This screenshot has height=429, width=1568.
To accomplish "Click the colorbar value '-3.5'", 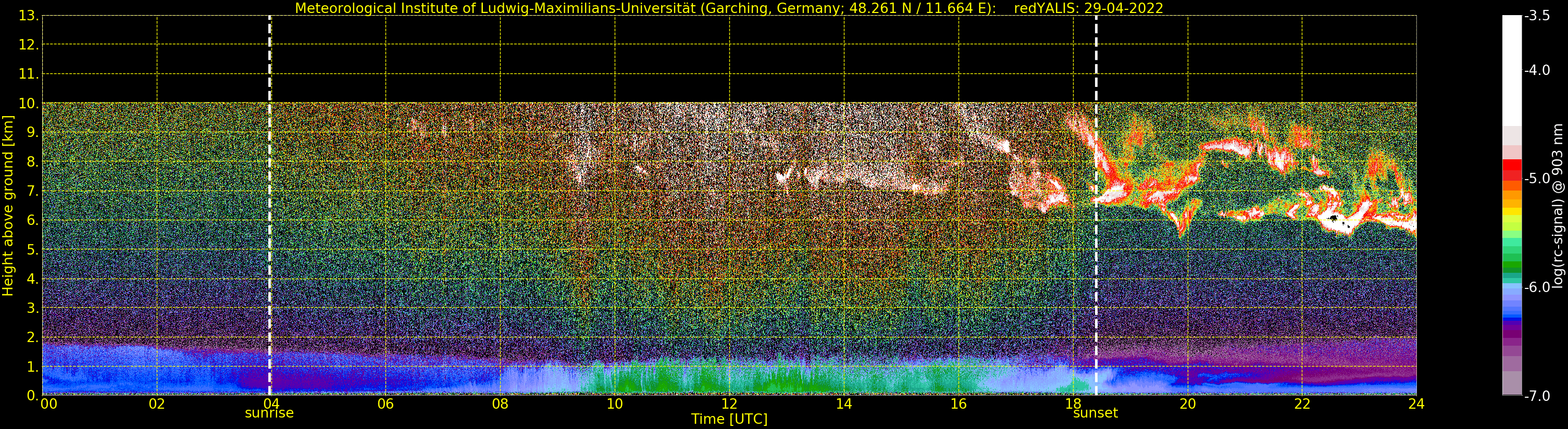I will pyautogui.click(x=1537, y=16).
